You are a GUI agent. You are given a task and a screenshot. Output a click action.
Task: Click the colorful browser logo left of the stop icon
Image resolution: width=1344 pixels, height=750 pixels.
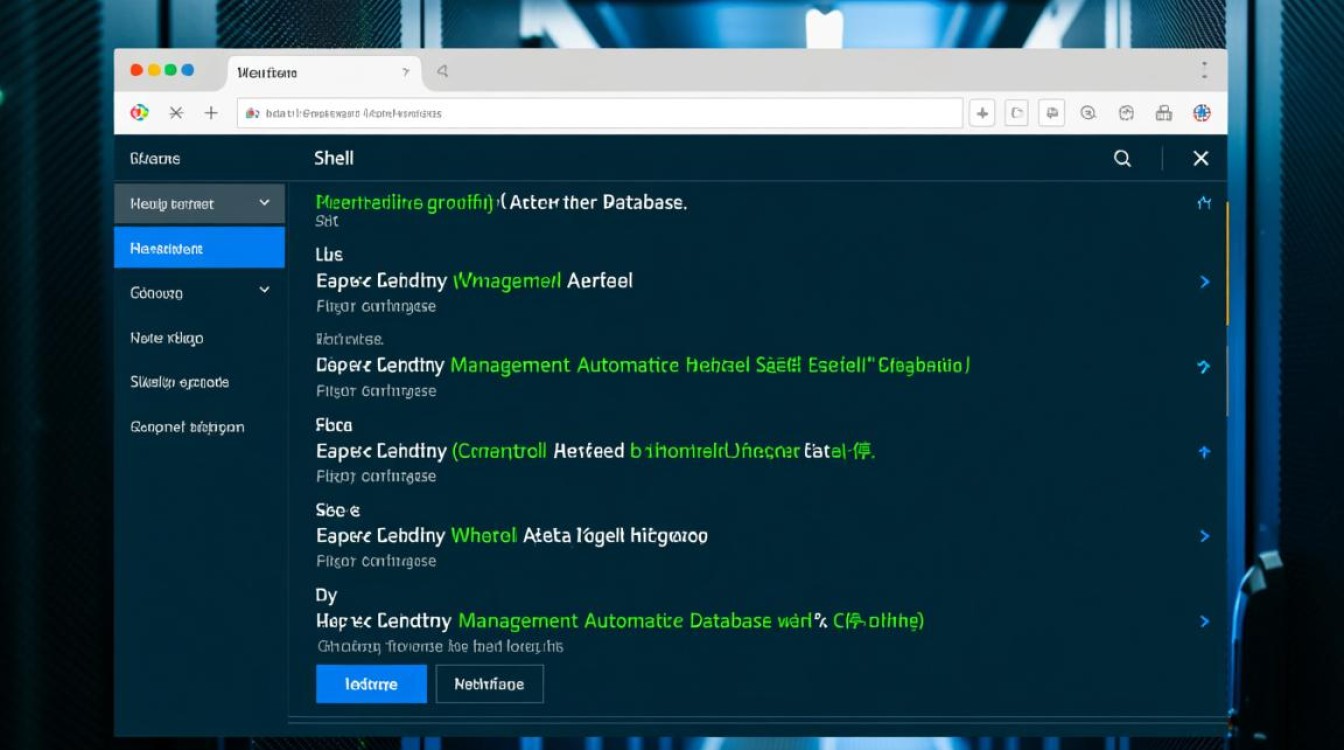click(x=140, y=113)
